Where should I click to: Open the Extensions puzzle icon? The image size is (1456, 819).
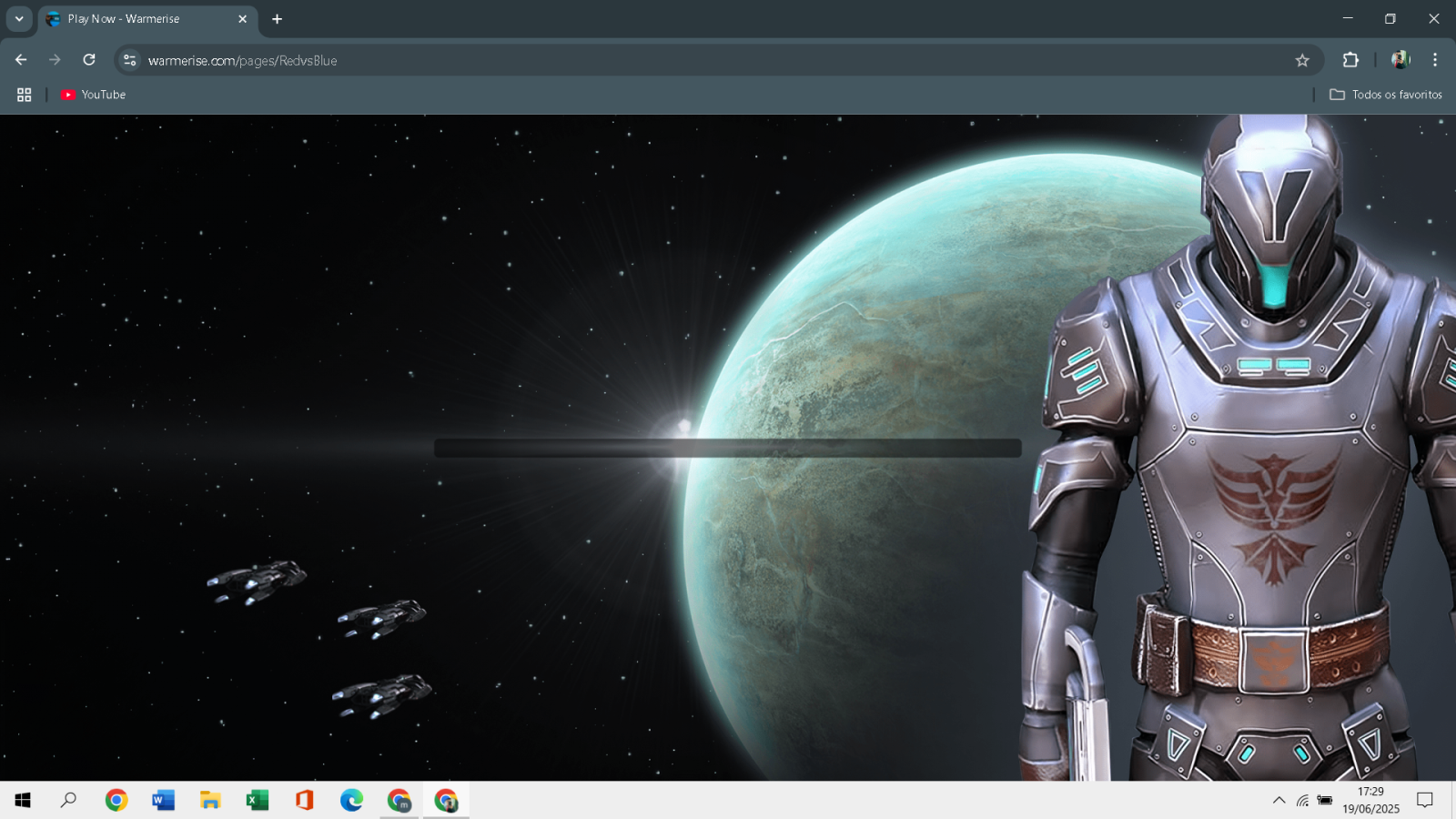click(x=1350, y=60)
